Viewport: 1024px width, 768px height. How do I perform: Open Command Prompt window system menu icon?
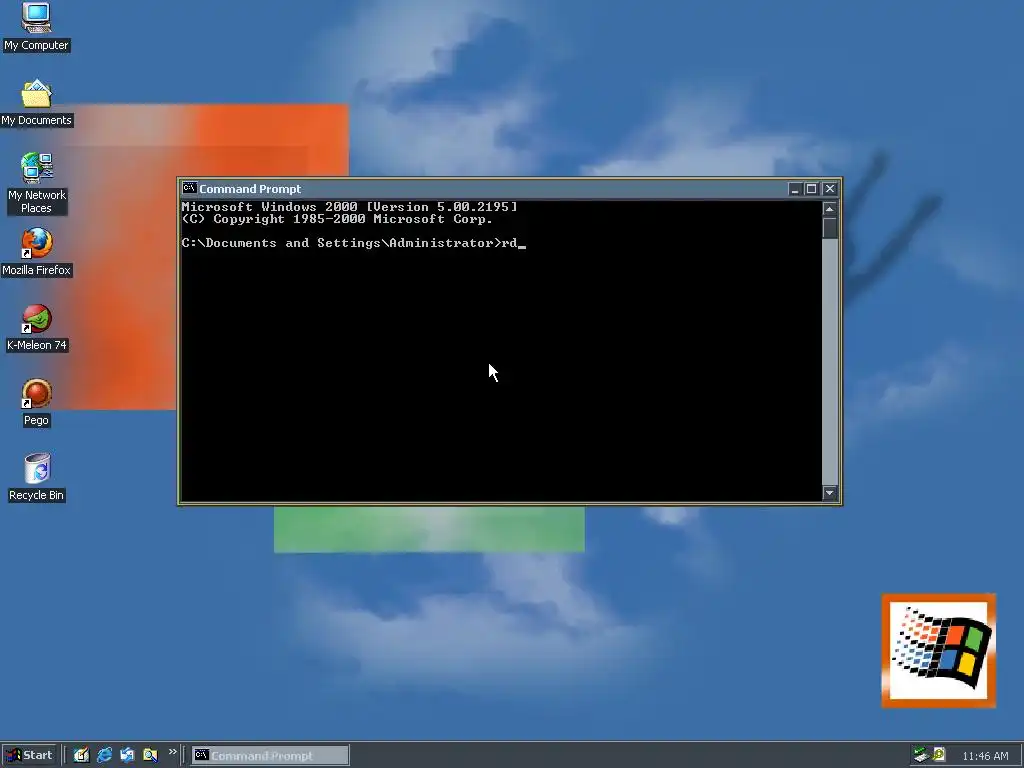(189, 188)
